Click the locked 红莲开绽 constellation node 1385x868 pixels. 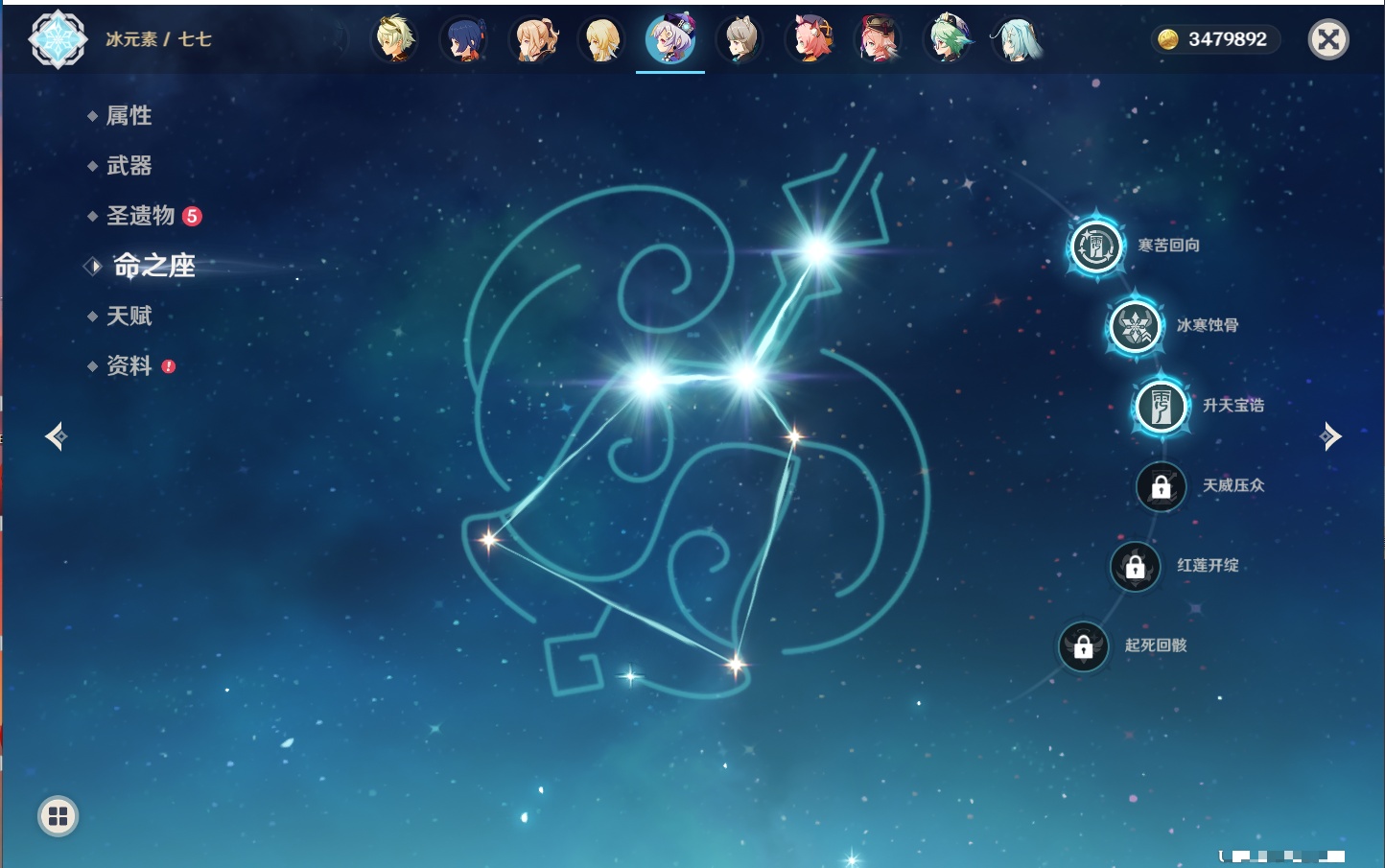(x=1136, y=567)
